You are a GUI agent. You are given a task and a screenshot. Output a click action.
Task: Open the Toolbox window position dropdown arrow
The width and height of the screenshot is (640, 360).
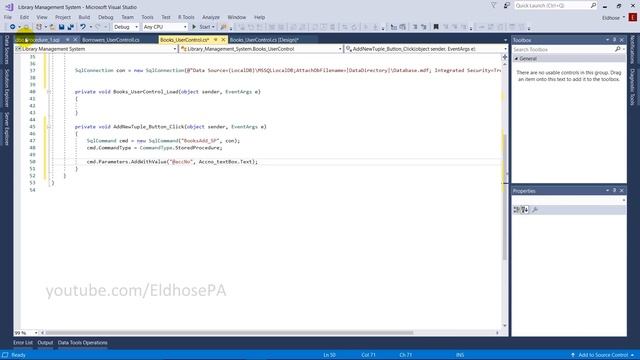[607, 40]
